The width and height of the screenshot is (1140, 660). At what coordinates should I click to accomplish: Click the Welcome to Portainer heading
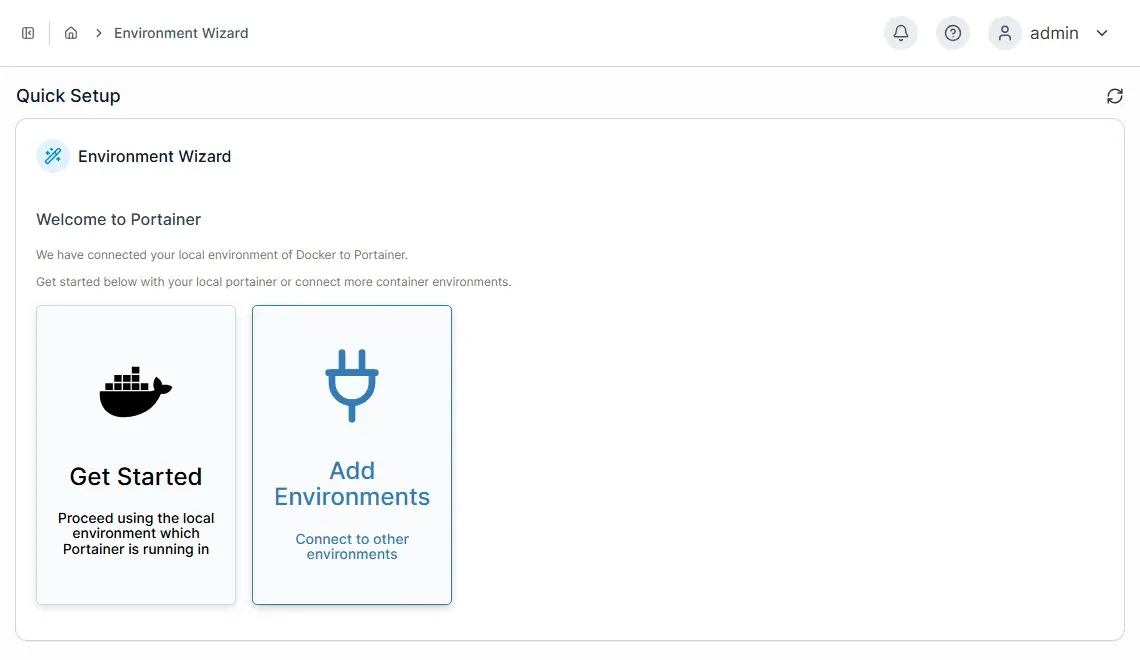pyautogui.click(x=119, y=219)
